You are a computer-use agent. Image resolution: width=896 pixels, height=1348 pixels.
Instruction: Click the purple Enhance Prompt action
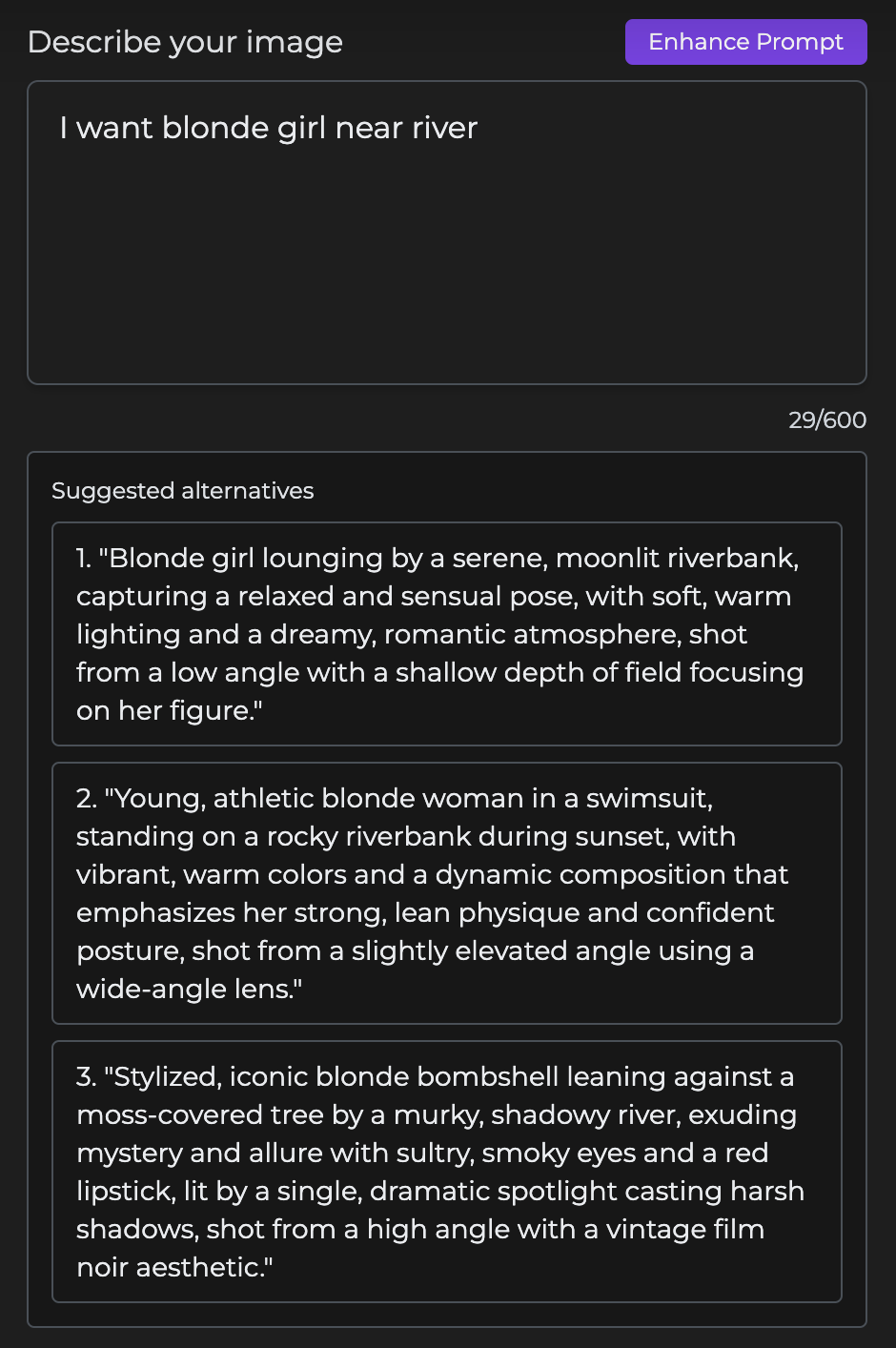(745, 42)
